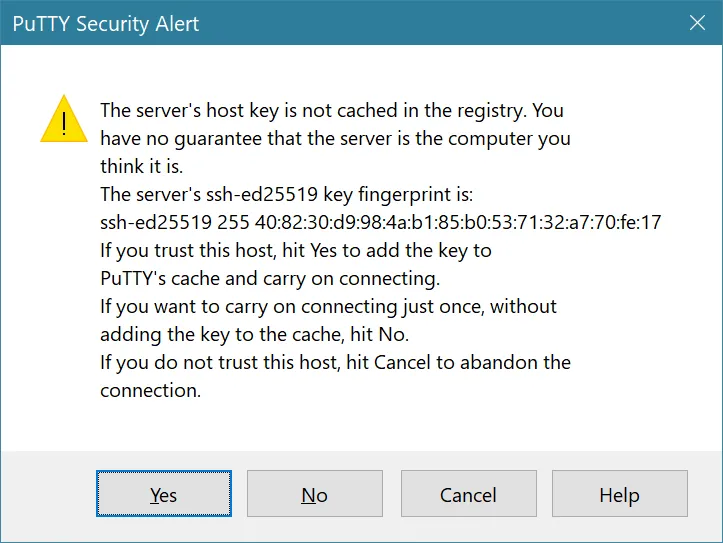The width and height of the screenshot is (723, 543).
Task: Accept the host key with Yes
Action: (x=164, y=494)
